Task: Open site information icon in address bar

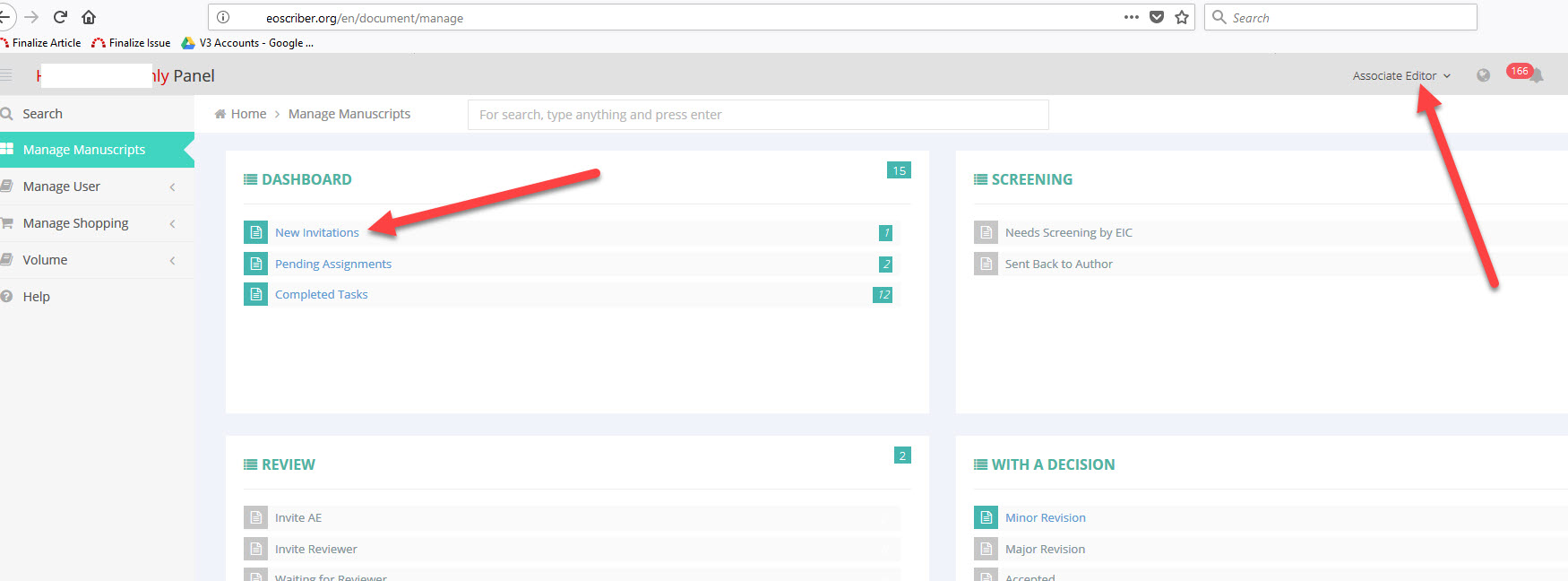Action: (x=223, y=17)
